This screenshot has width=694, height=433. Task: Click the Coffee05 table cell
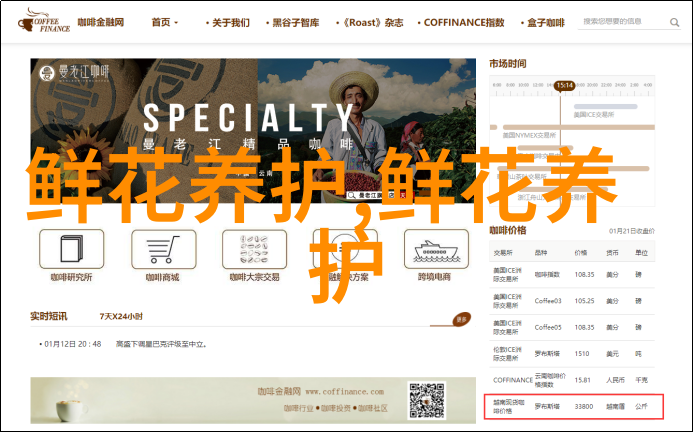[548, 327]
